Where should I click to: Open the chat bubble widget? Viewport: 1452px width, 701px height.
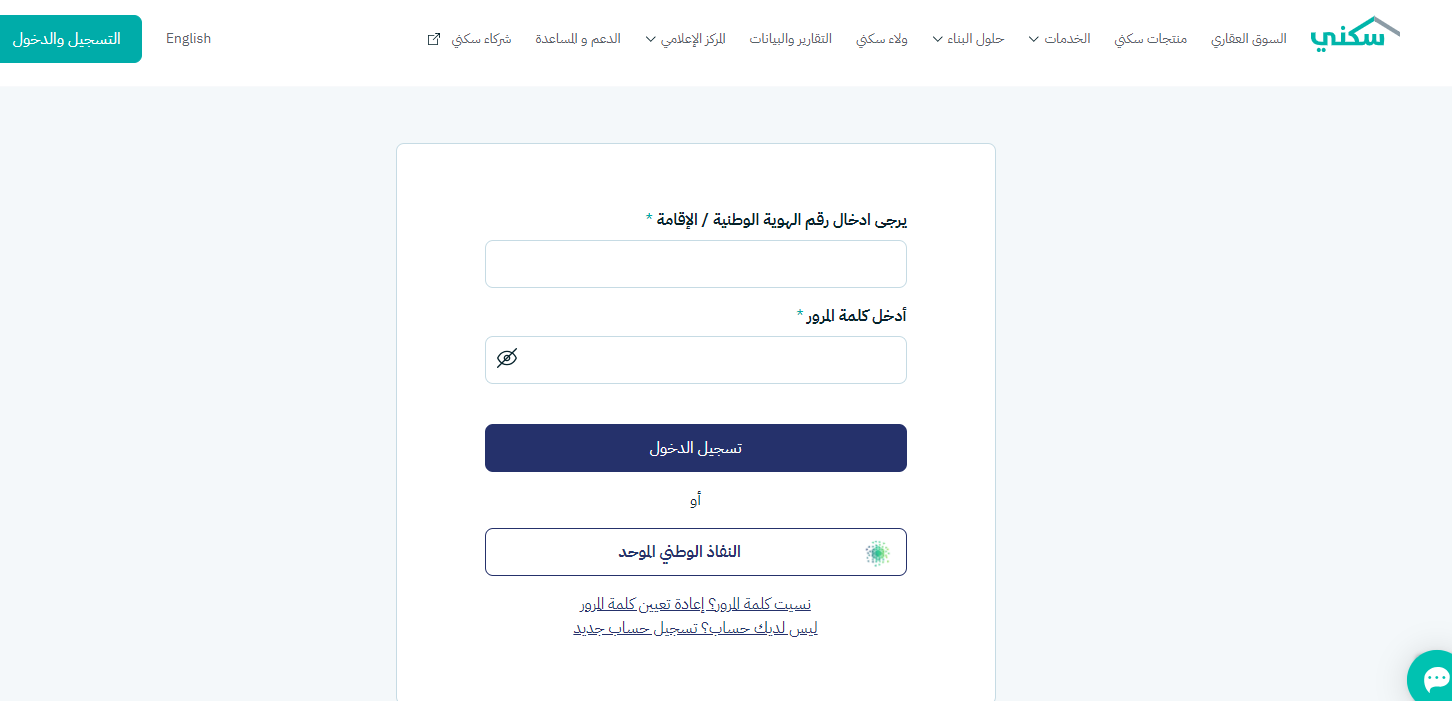pos(1434,679)
